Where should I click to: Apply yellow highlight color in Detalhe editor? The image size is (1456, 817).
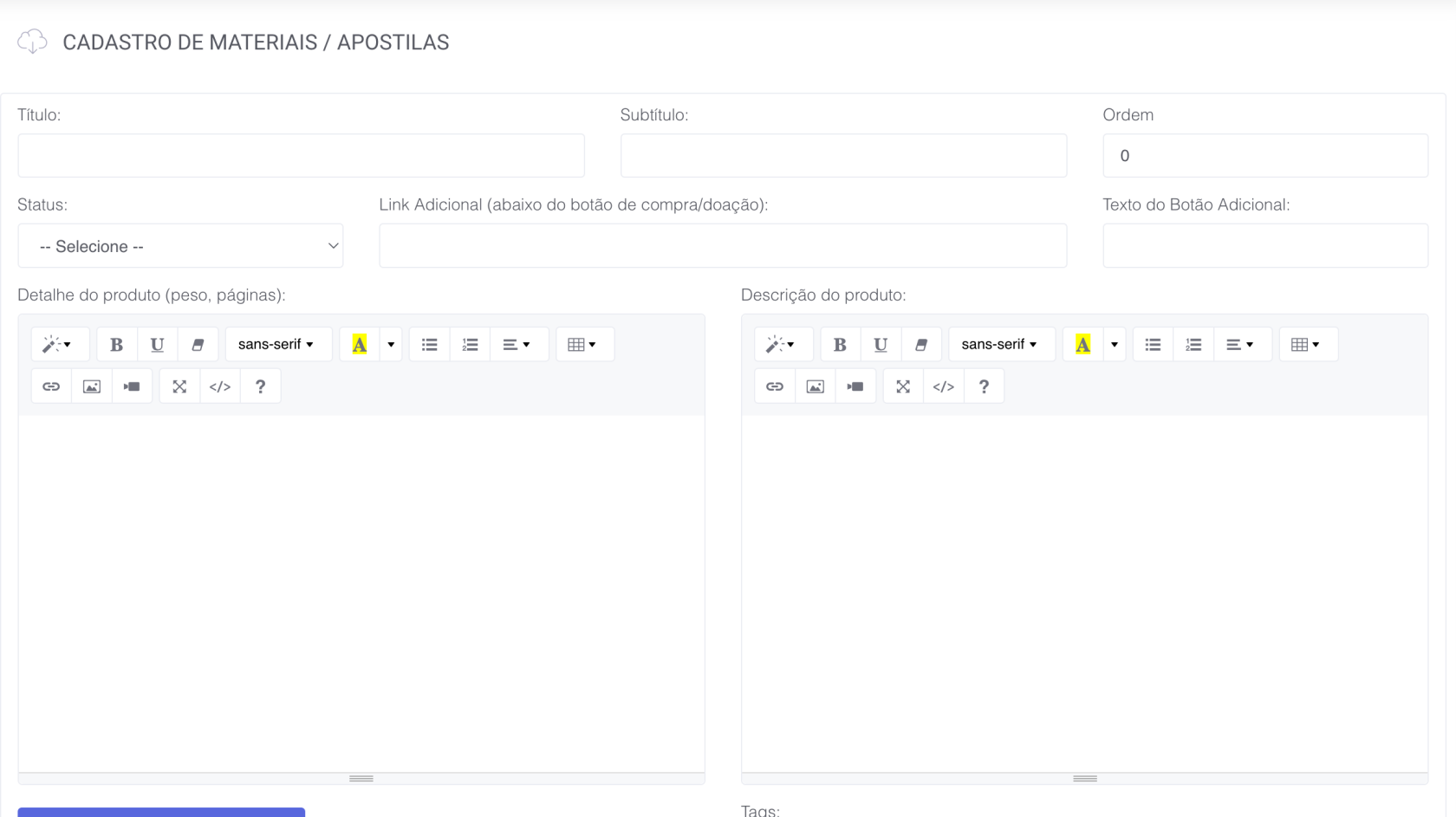point(360,345)
